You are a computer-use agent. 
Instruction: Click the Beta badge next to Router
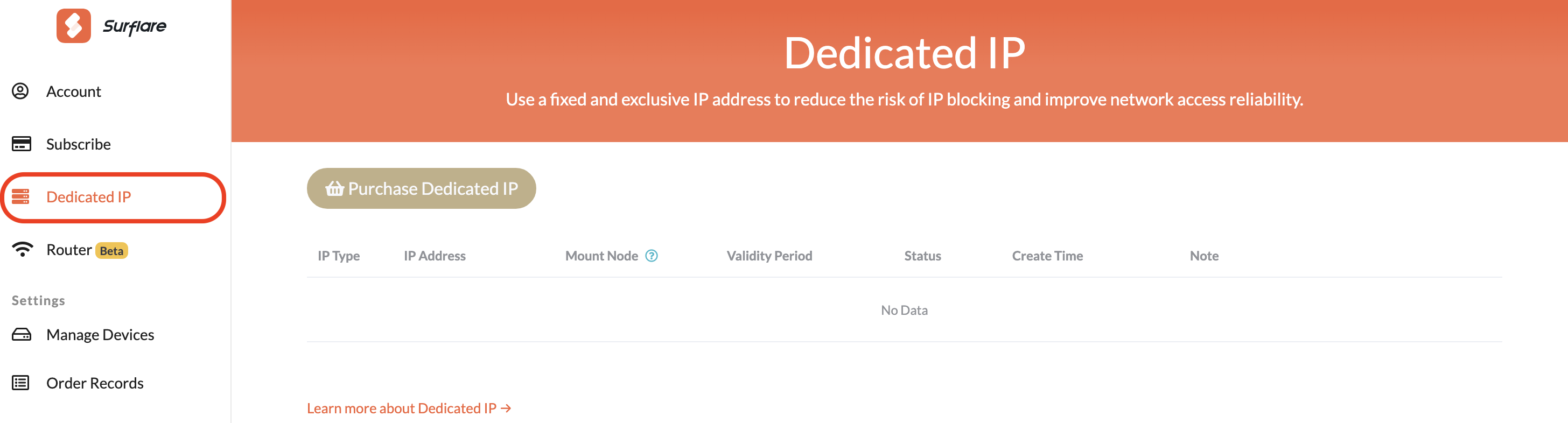112,251
